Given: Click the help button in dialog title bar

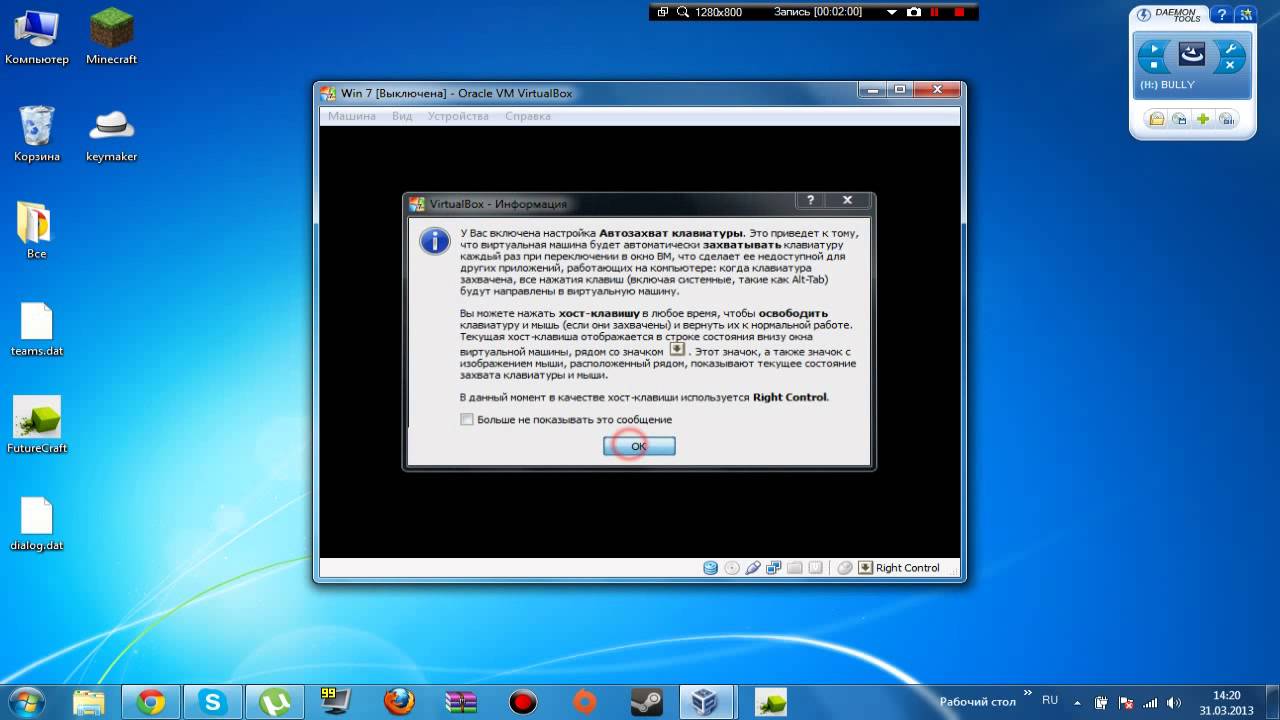Looking at the screenshot, I should pos(810,200).
